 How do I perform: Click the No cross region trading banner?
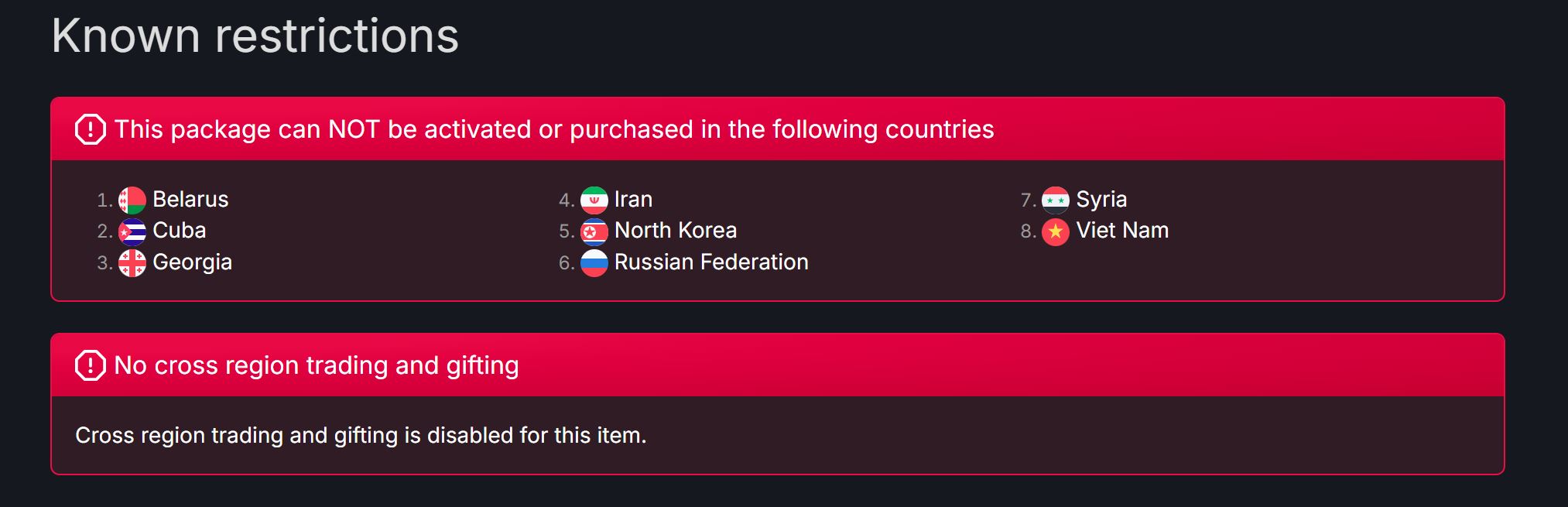point(778,365)
